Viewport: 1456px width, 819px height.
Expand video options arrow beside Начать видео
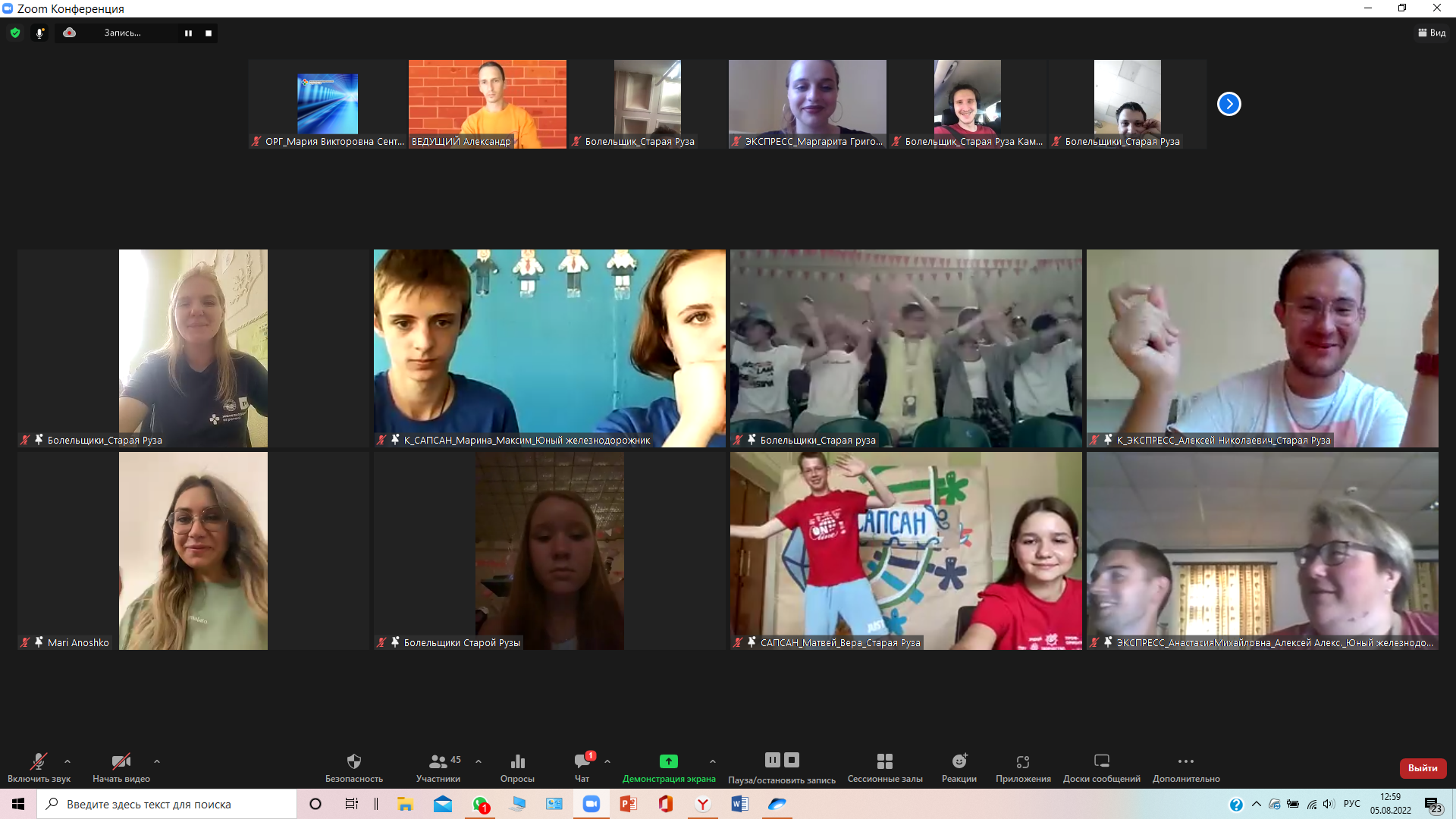click(157, 761)
